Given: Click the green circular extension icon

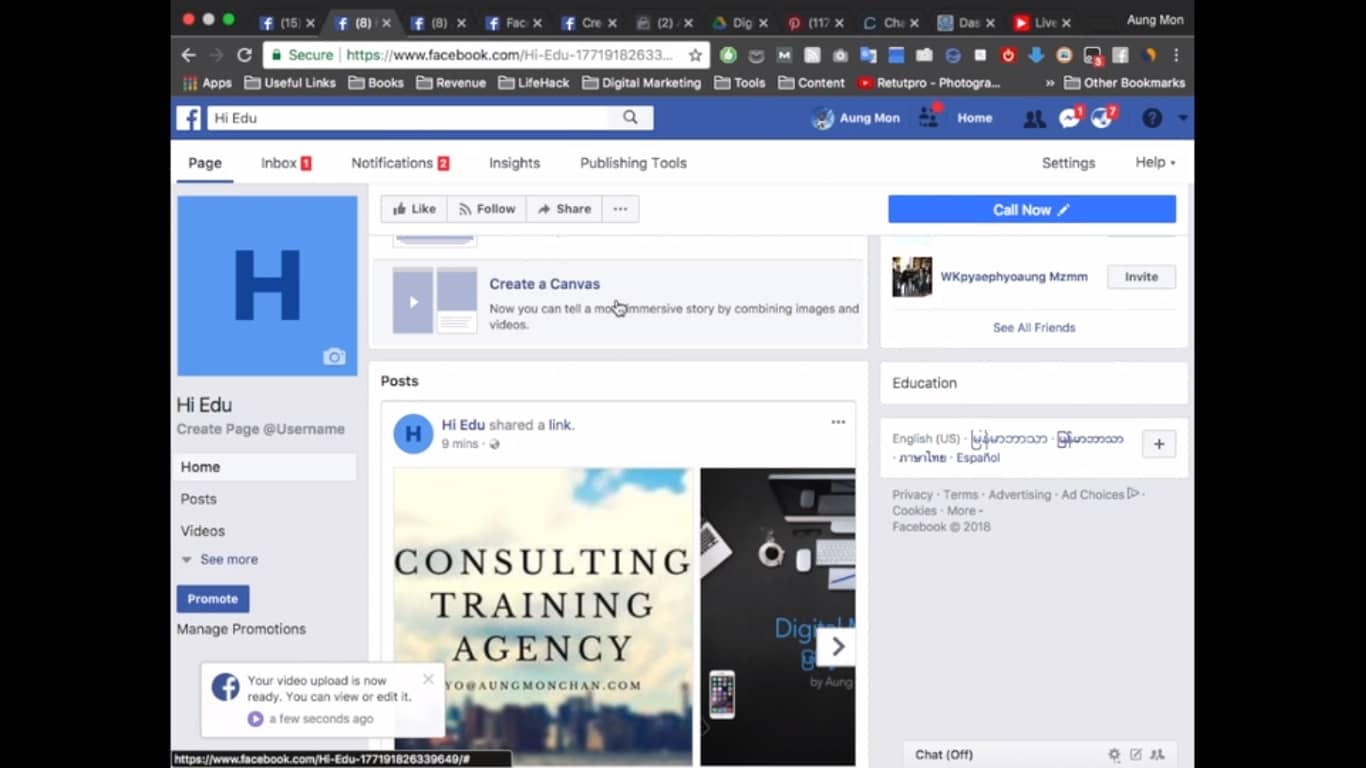Looking at the screenshot, I should [729, 55].
